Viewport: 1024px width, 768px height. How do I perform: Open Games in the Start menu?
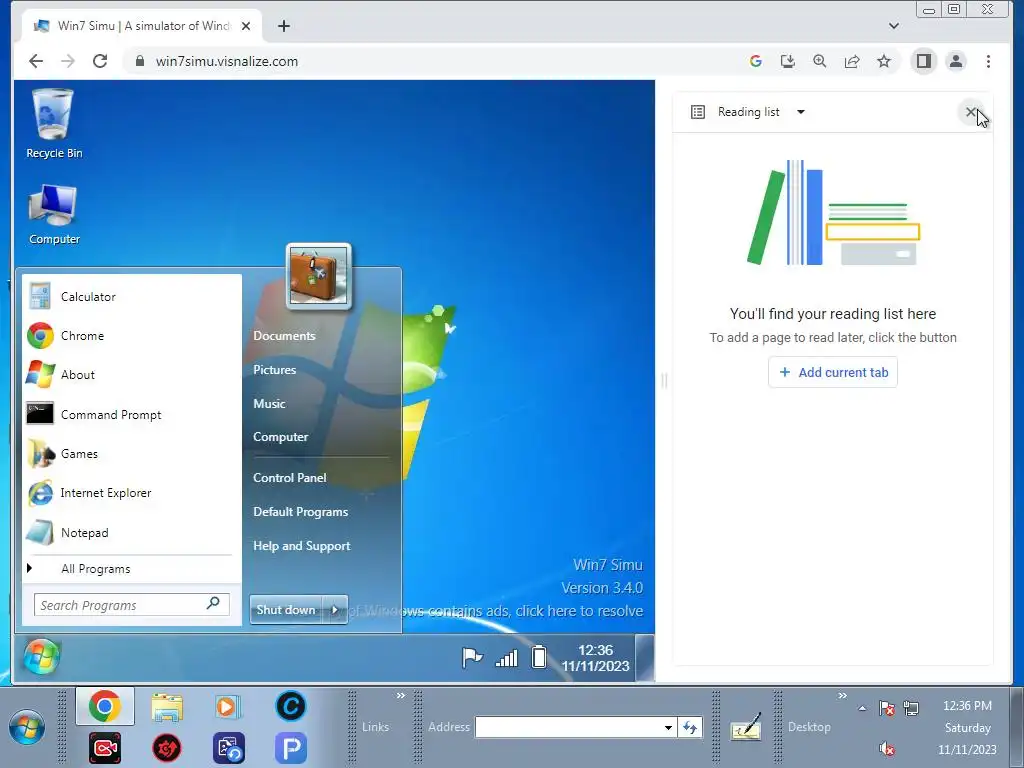click(x=133, y=453)
